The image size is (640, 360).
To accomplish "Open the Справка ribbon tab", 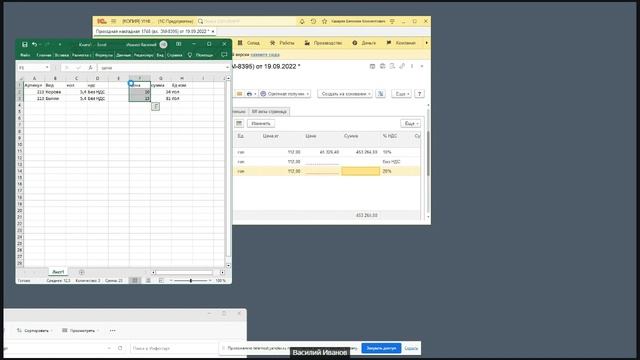I will click(x=174, y=55).
